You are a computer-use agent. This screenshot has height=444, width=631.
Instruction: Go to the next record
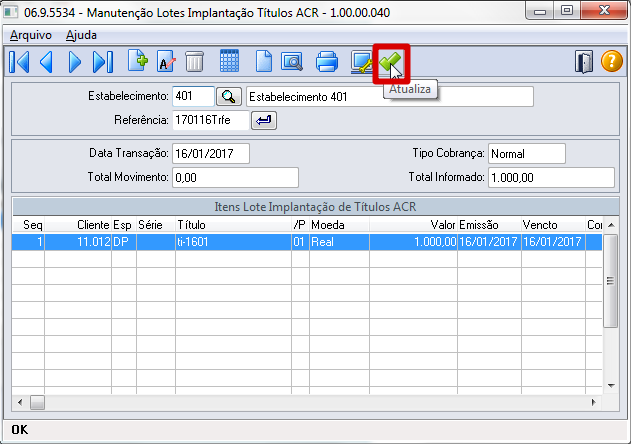pyautogui.click(x=74, y=62)
